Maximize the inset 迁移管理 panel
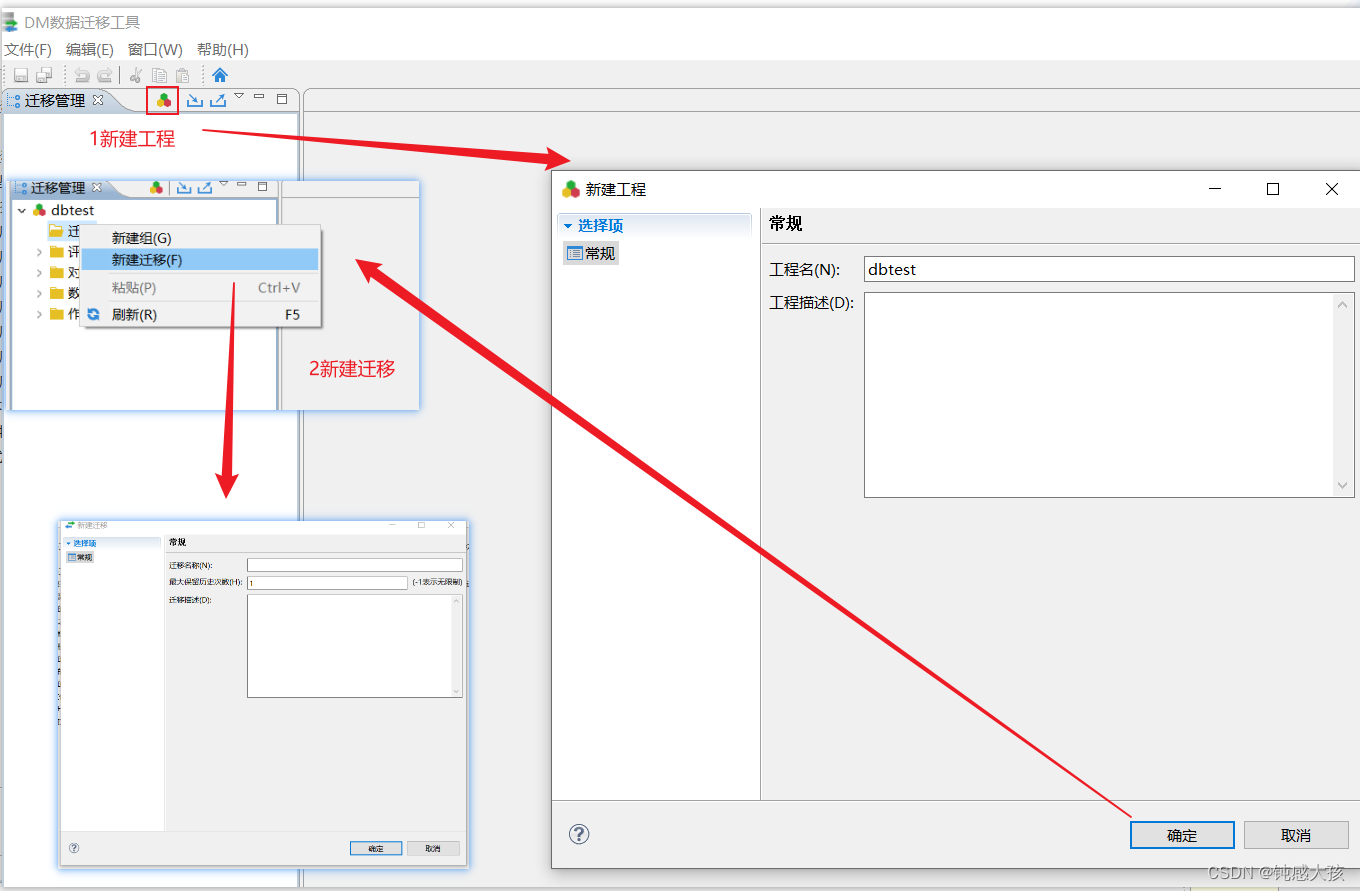Screen dimensions: 1360x891 coord(263,186)
